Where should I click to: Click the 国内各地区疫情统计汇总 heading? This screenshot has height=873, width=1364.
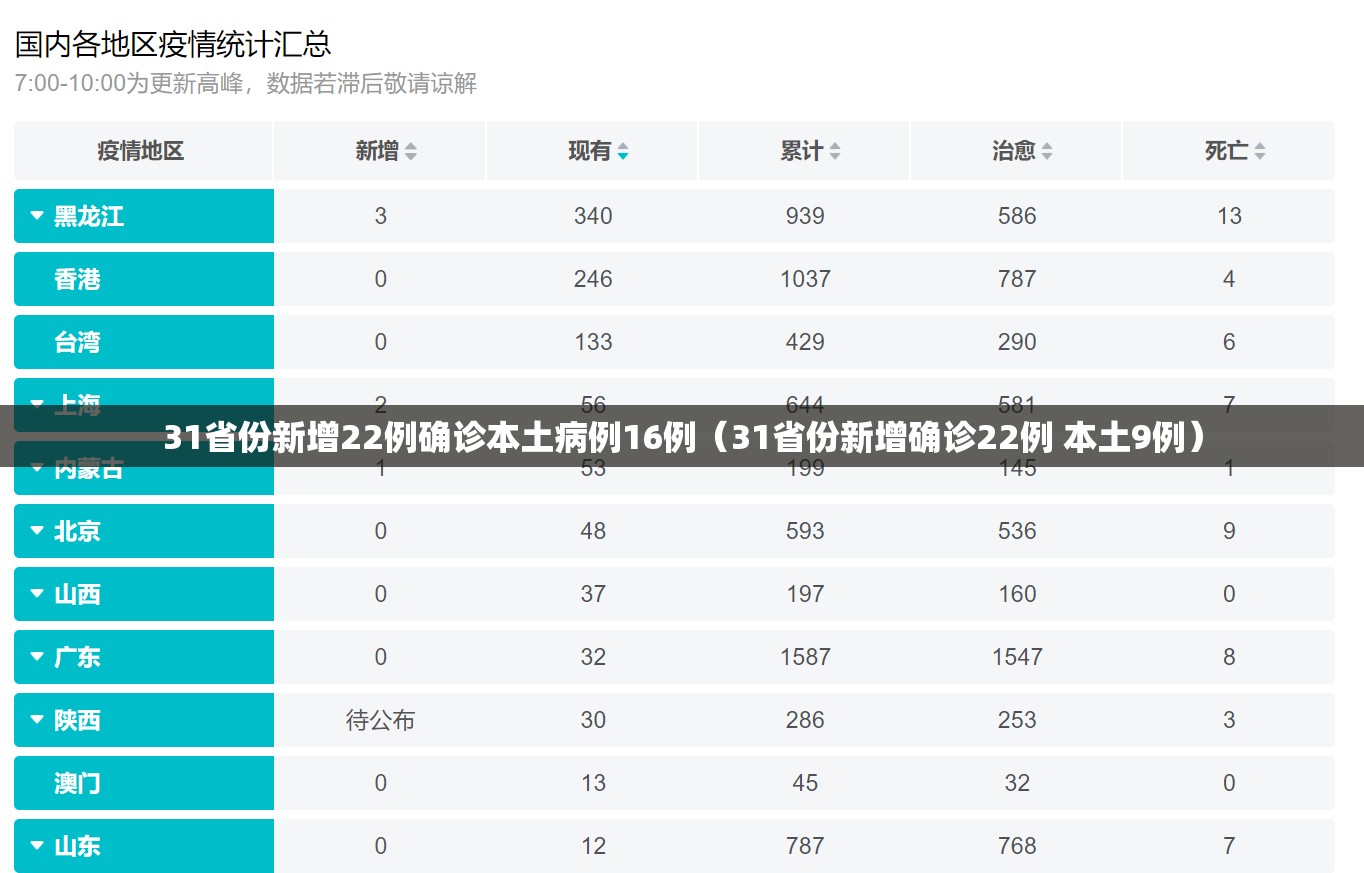173,44
